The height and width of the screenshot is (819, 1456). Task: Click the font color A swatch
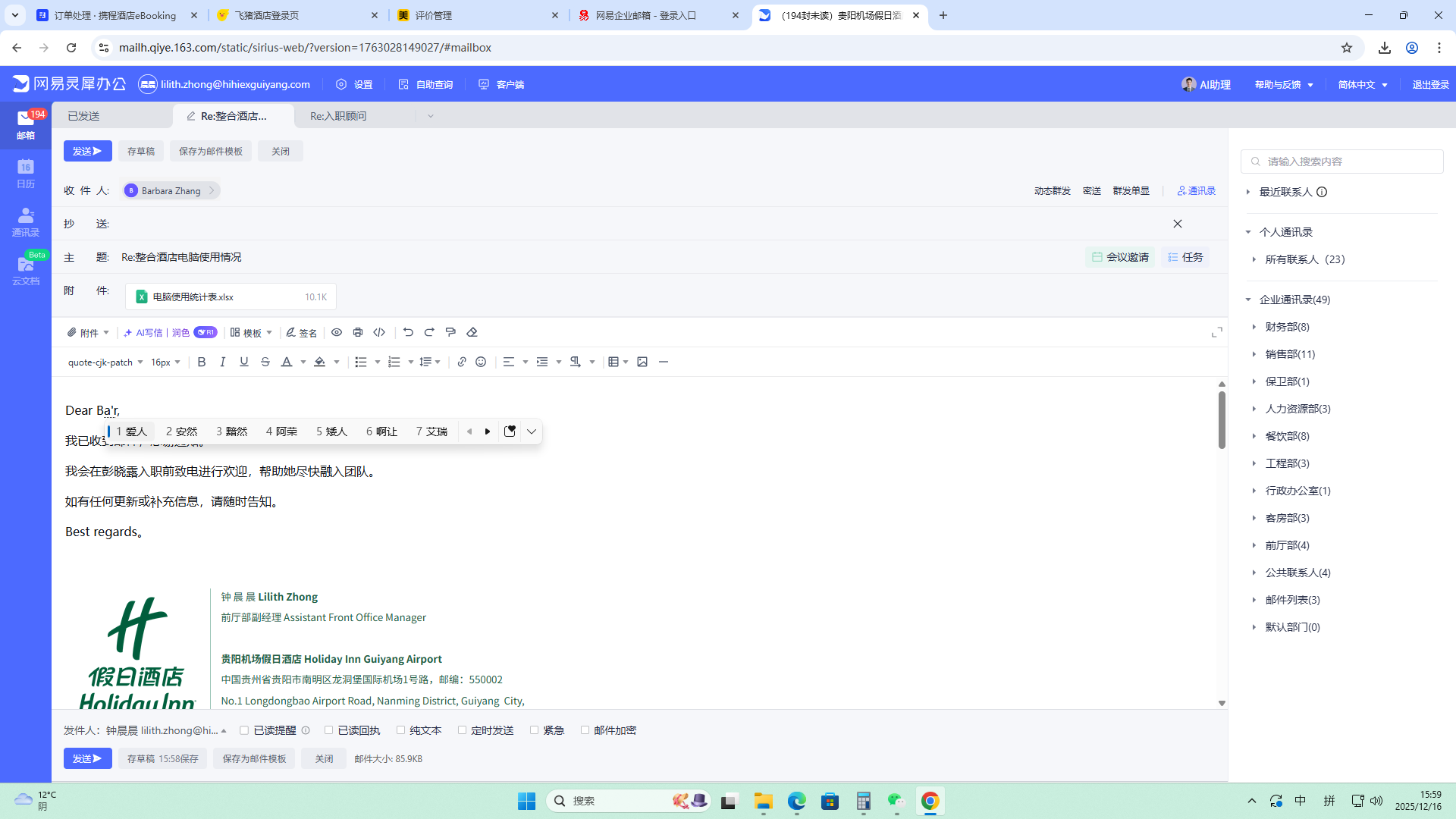coord(287,362)
